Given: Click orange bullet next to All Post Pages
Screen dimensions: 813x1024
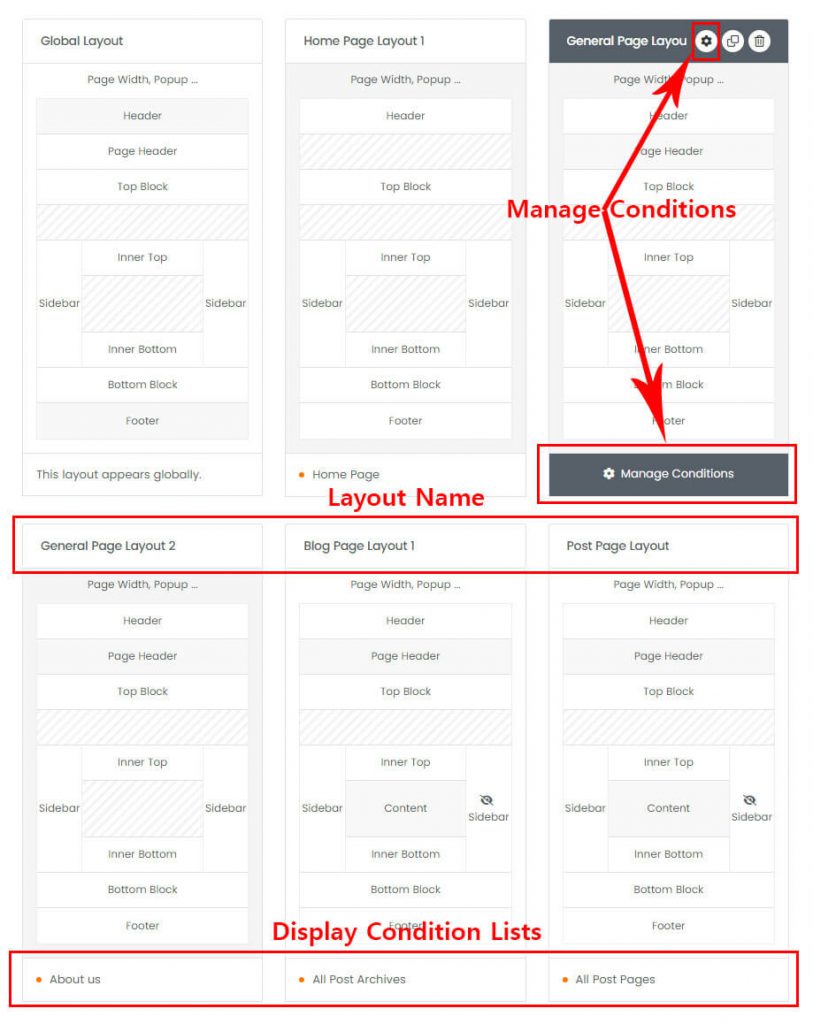Looking at the screenshot, I should point(566,980).
